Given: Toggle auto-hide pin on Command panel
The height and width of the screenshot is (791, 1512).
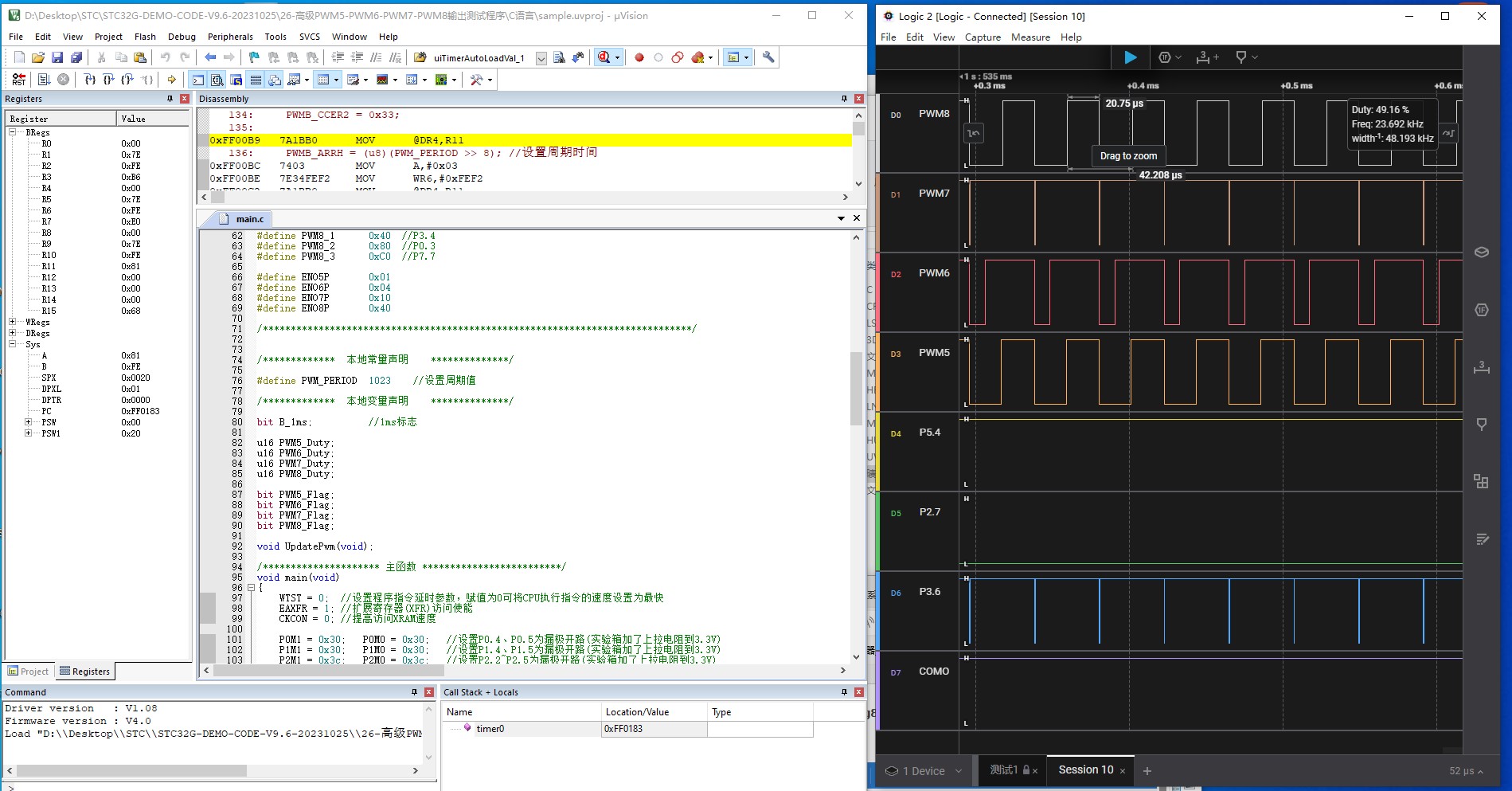Looking at the screenshot, I should (x=414, y=692).
